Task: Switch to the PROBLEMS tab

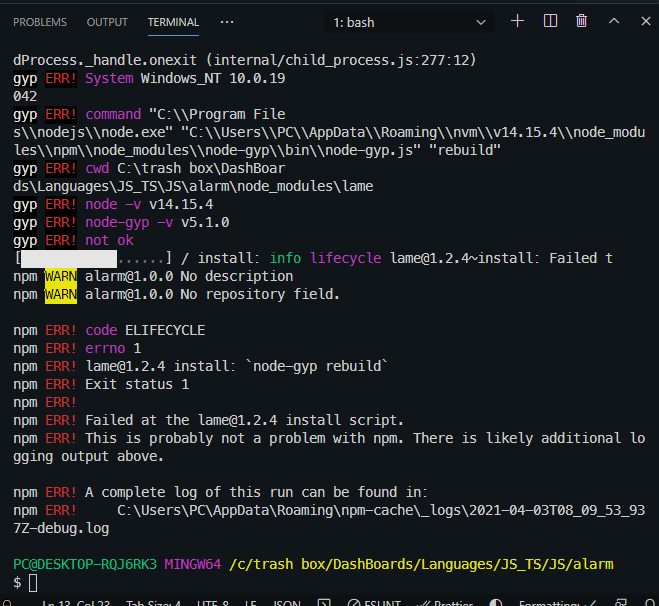Action: 40,22
